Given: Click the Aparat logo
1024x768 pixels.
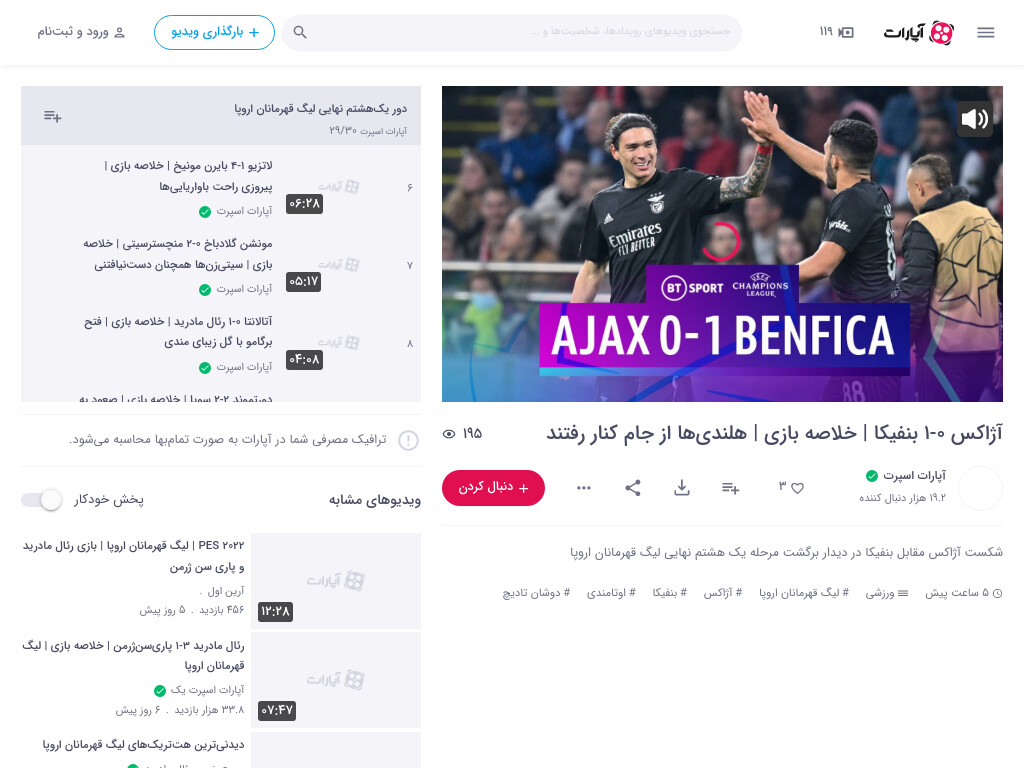Looking at the screenshot, I should [918, 32].
